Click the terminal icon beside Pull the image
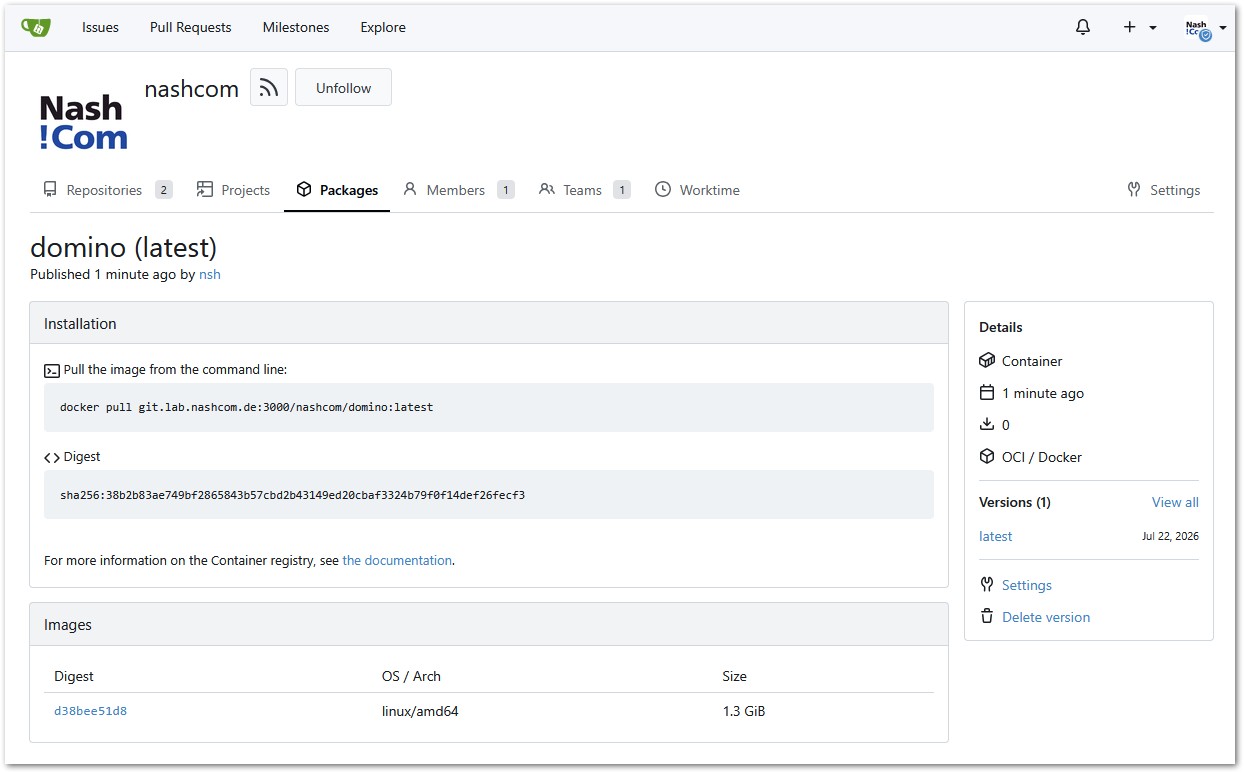1244x773 pixels. (52, 370)
